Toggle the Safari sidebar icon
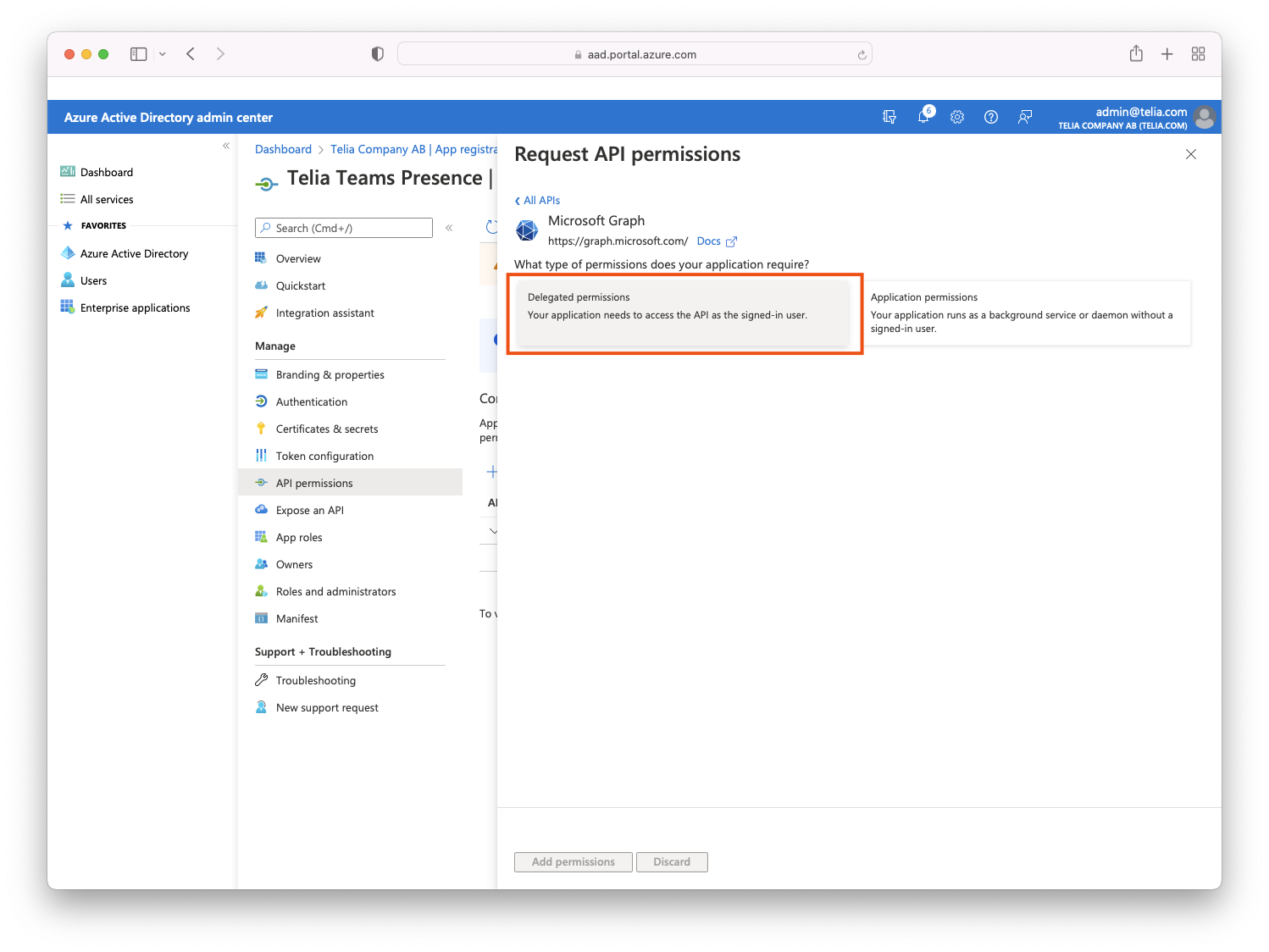 point(139,54)
